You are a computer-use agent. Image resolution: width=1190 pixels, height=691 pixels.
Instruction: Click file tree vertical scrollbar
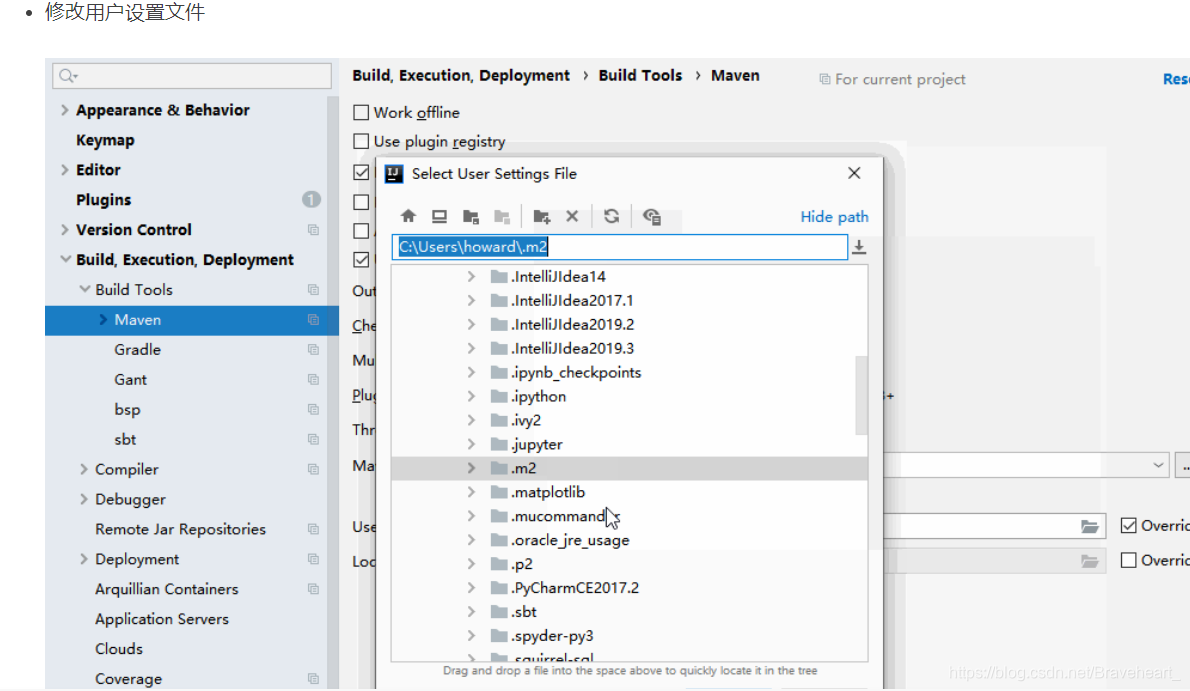(x=861, y=395)
